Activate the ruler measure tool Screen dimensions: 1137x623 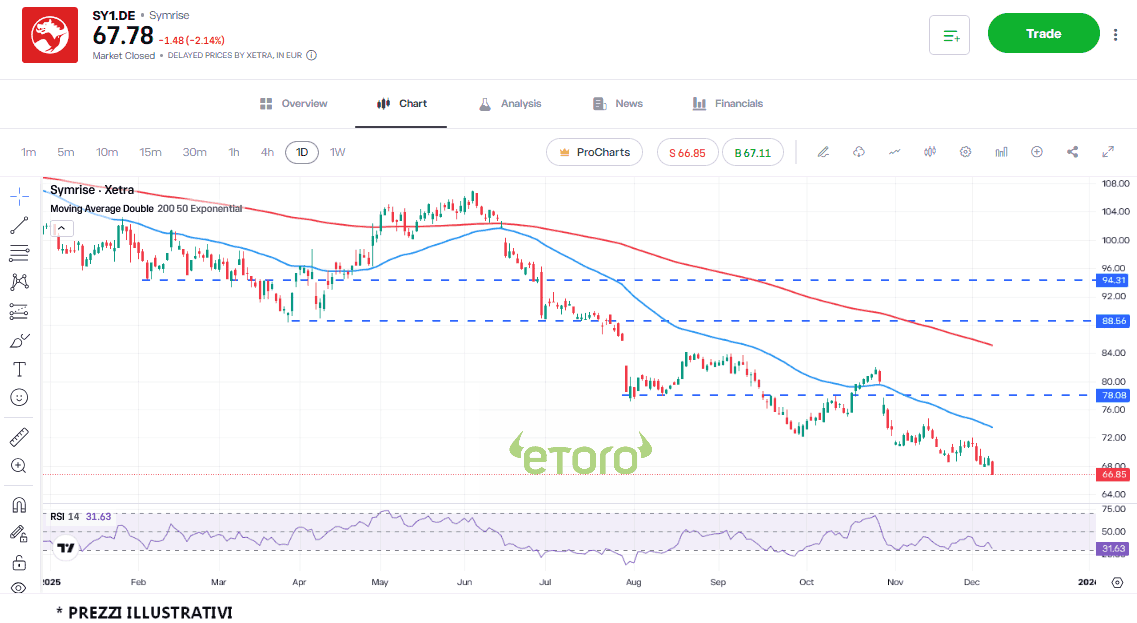pyautogui.click(x=19, y=437)
